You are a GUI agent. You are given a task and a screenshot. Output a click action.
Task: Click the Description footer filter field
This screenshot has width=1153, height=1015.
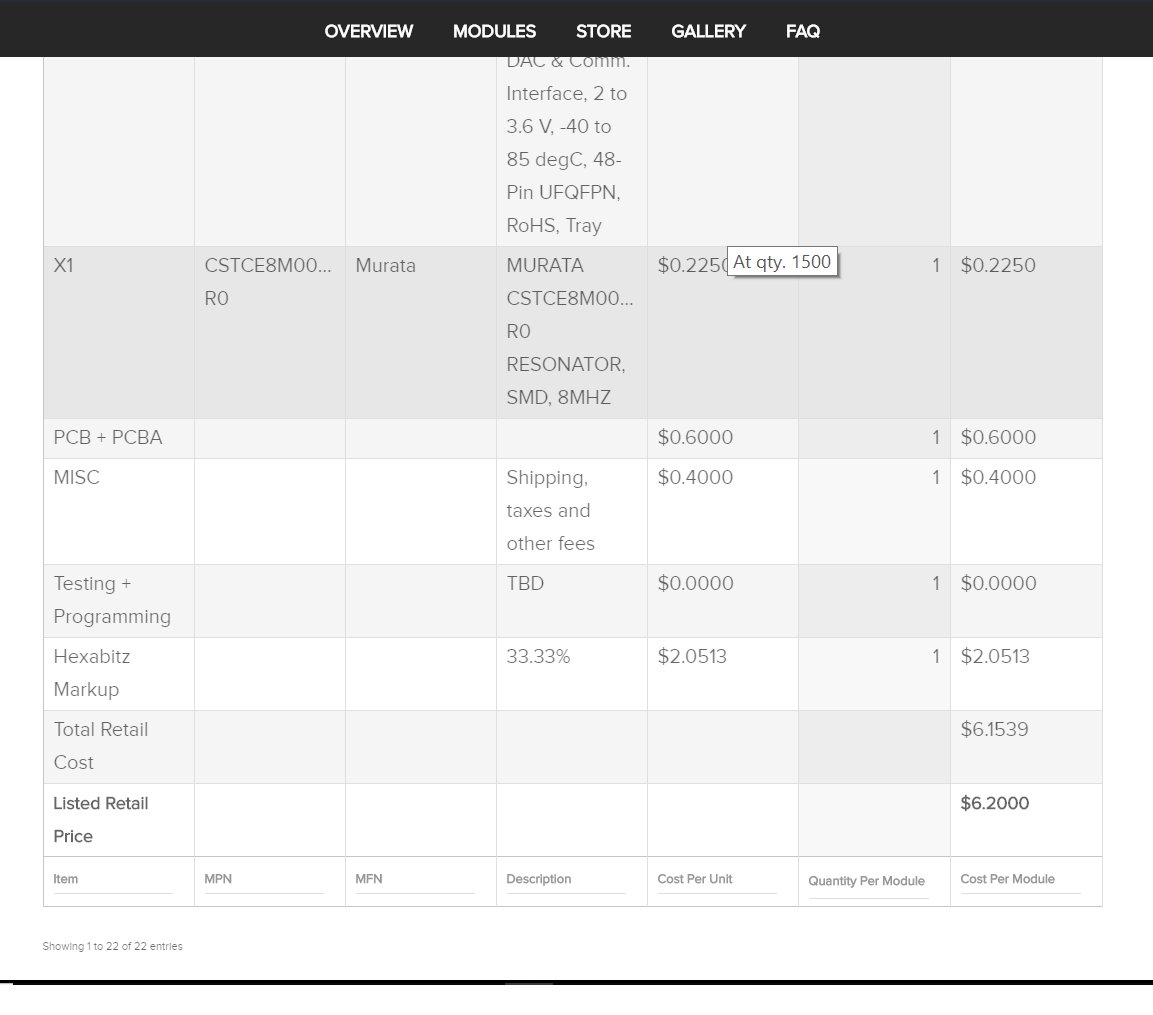565,879
